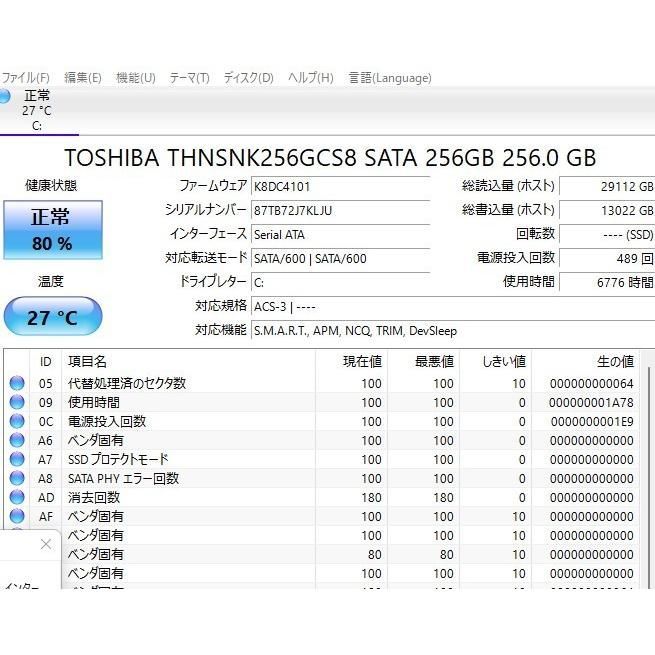655x655 pixels.
Task: Open the 編集(E) menu
Action: [83, 78]
